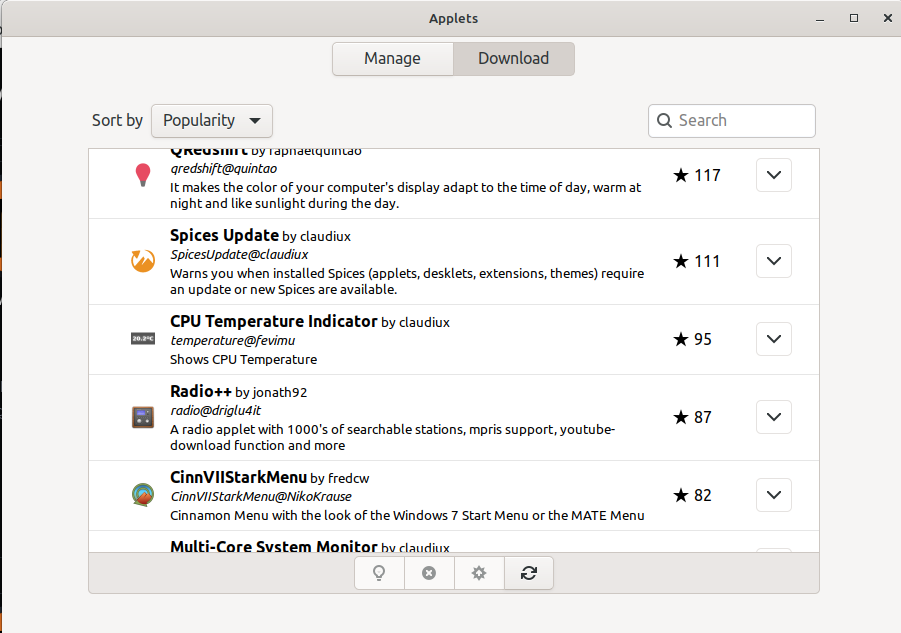Open the Radio++ chevron dropdown
Image resolution: width=901 pixels, height=633 pixels.
click(x=773, y=417)
